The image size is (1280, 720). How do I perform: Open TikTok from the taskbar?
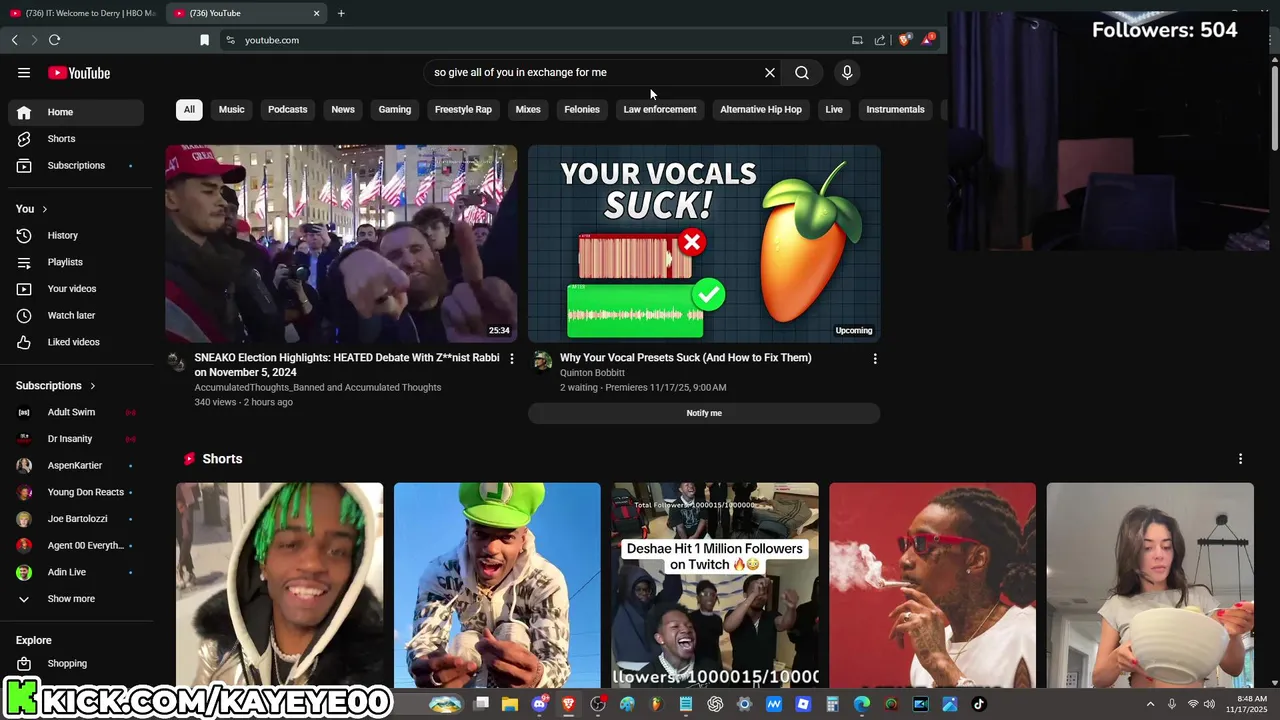979,704
